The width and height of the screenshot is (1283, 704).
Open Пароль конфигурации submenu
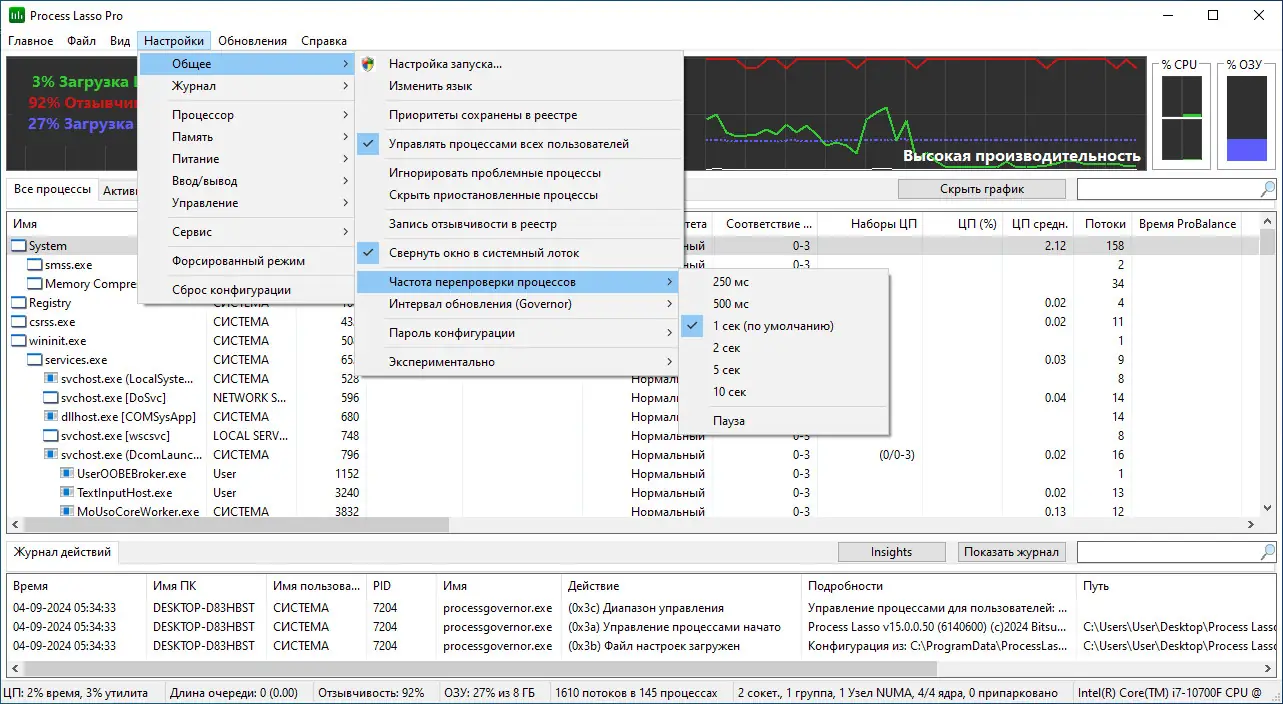tap(519, 333)
